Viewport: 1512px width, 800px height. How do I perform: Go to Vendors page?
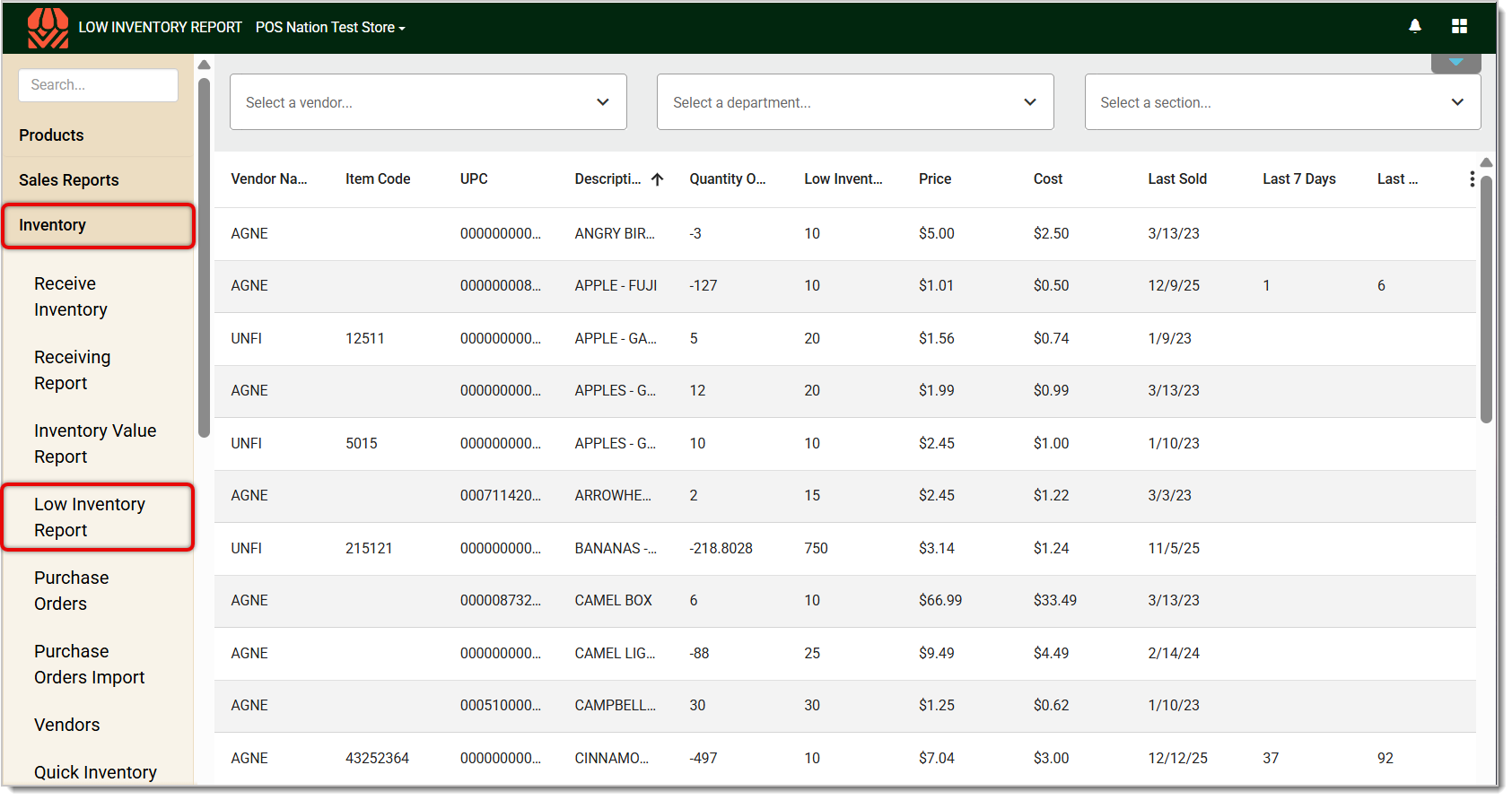[x=67, y=725]
